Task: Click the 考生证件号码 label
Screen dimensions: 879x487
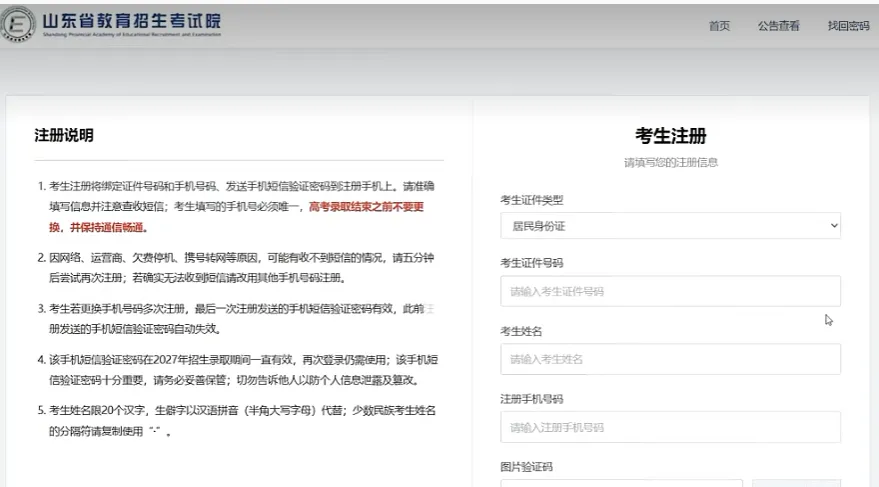Action: click(531, 263)
